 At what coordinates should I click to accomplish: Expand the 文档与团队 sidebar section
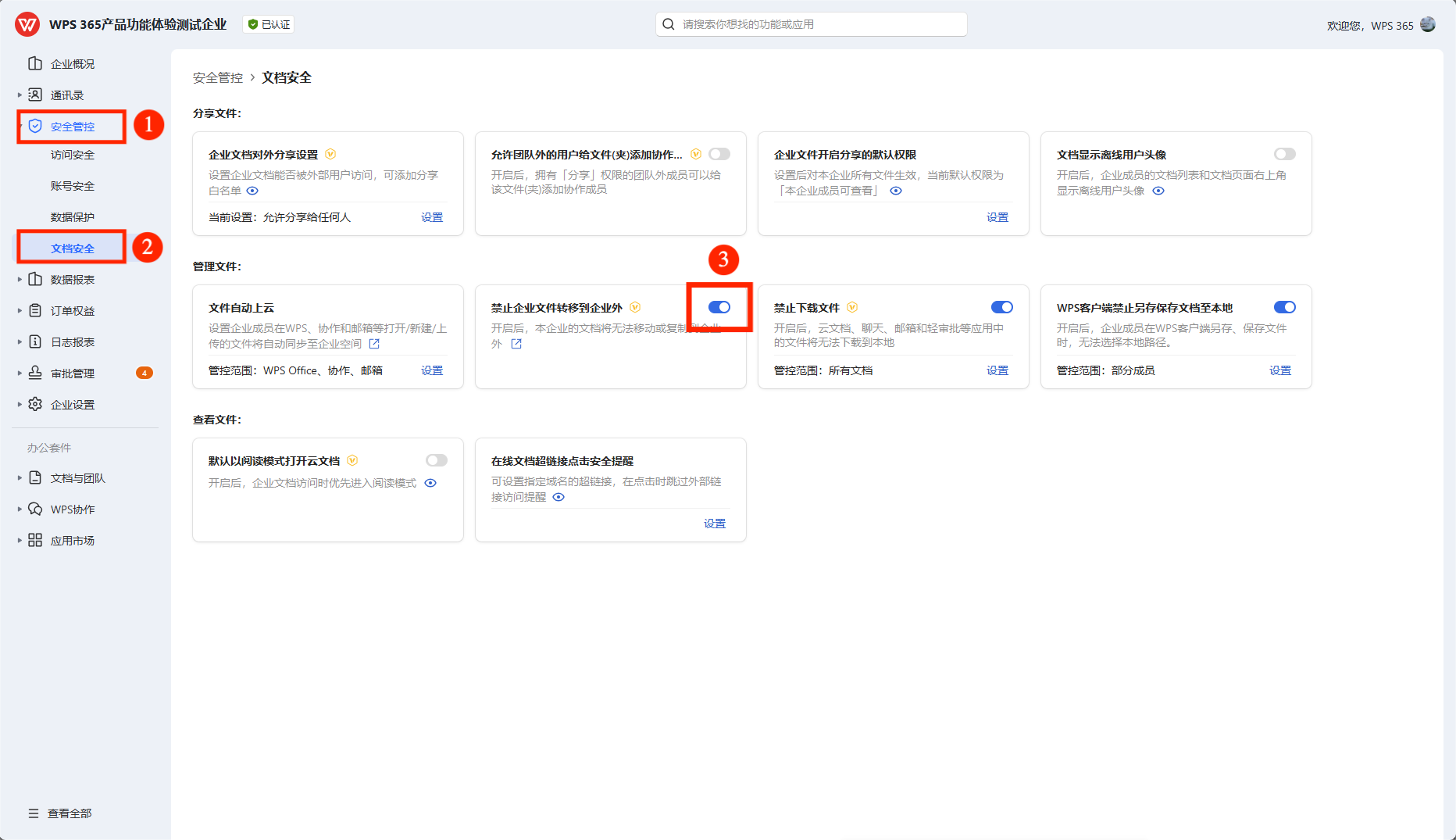point(20,478)
